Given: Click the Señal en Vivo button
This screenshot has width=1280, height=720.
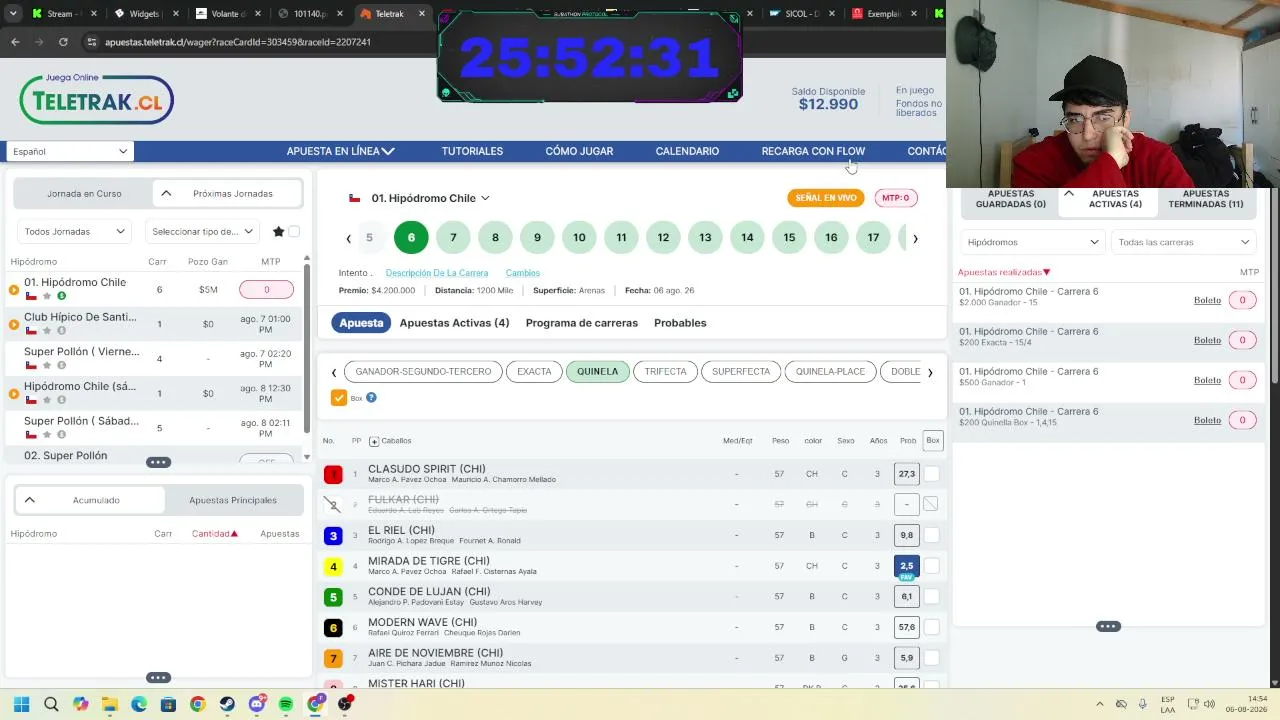Looking at the screenshot, I should (826, 198).
